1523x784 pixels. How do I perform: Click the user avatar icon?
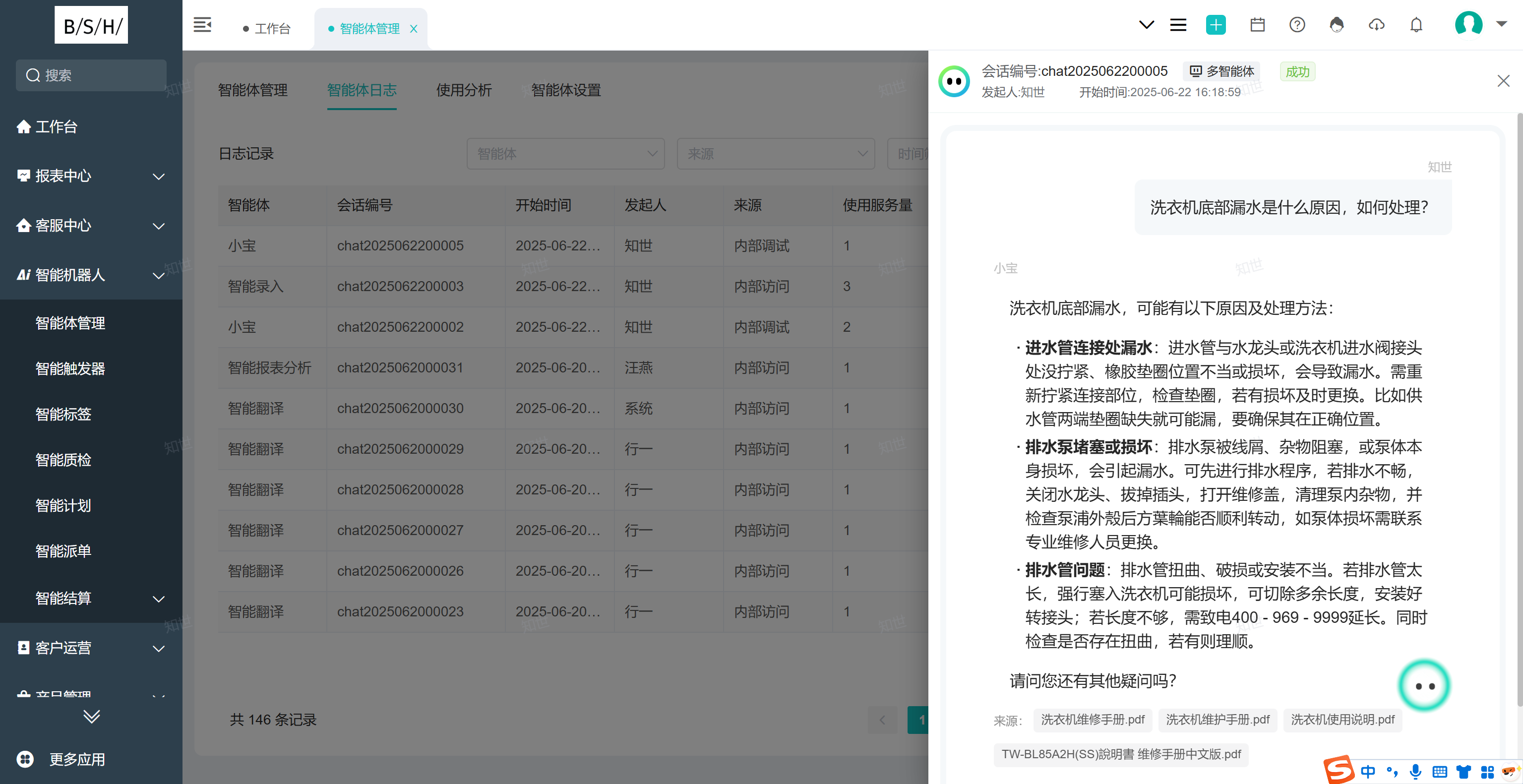1468,24
